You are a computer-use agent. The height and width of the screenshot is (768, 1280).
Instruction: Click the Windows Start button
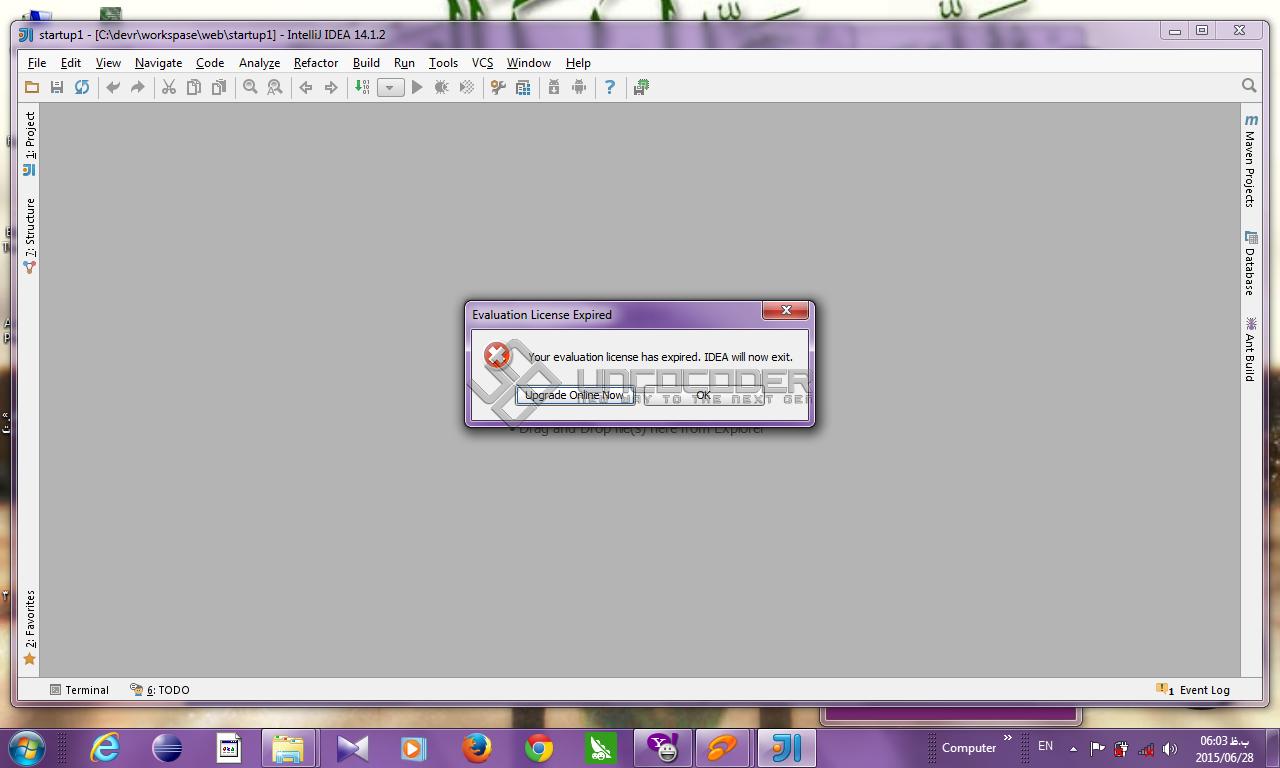pos(26,748)
